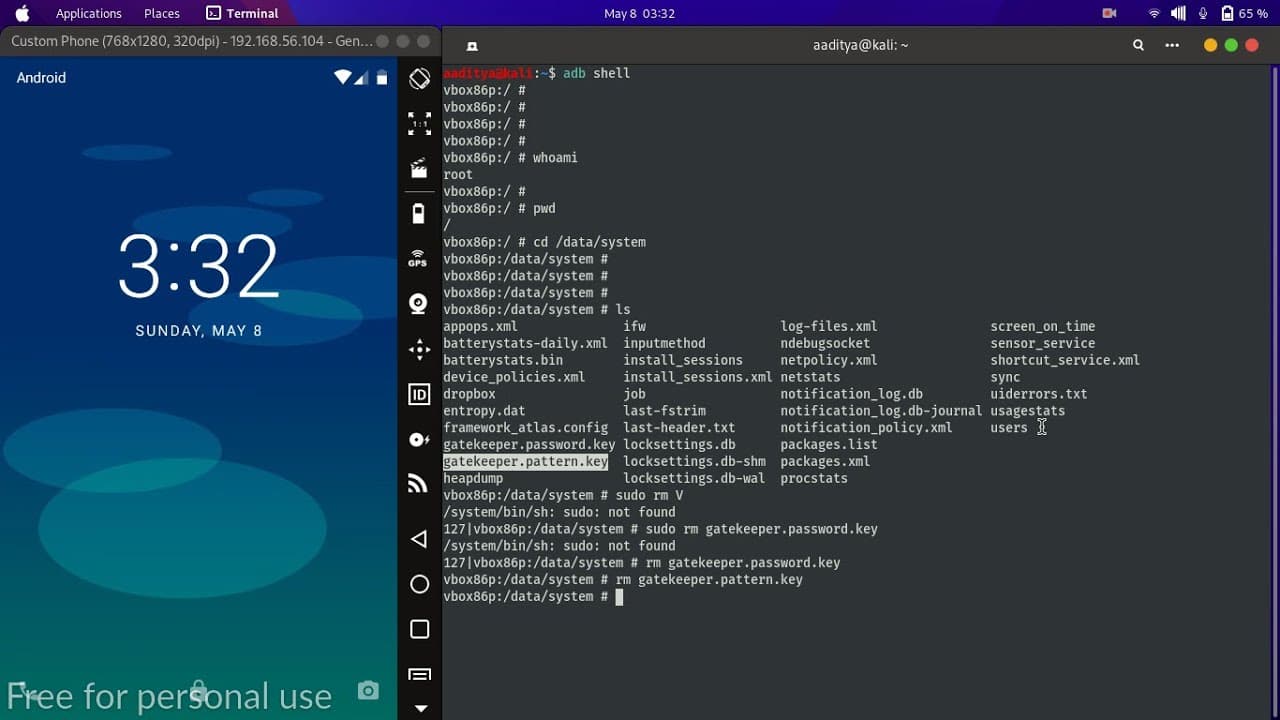Viewport: 1280px width, 720px height.
Task: Click last-header.txt in the listing
Action: pos(679,428)
